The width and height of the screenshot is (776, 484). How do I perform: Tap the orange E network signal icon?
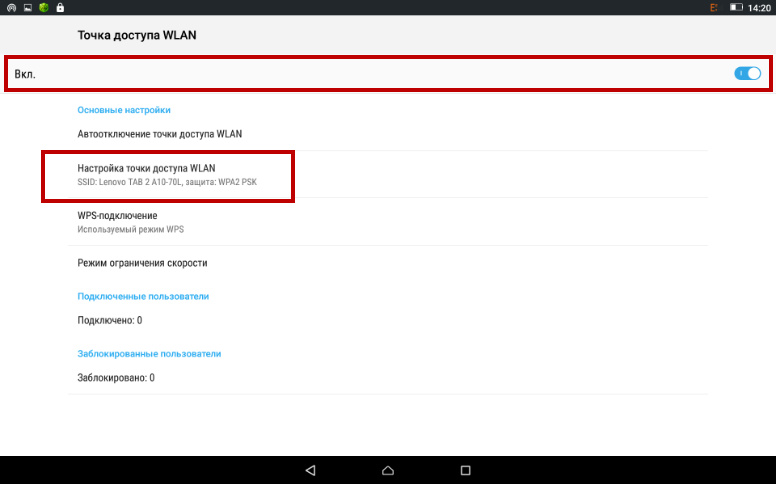point(714,7)
